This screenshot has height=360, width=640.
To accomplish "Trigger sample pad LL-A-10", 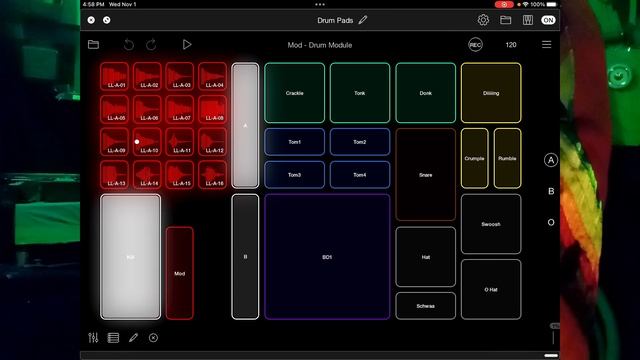I will point(147,142).
